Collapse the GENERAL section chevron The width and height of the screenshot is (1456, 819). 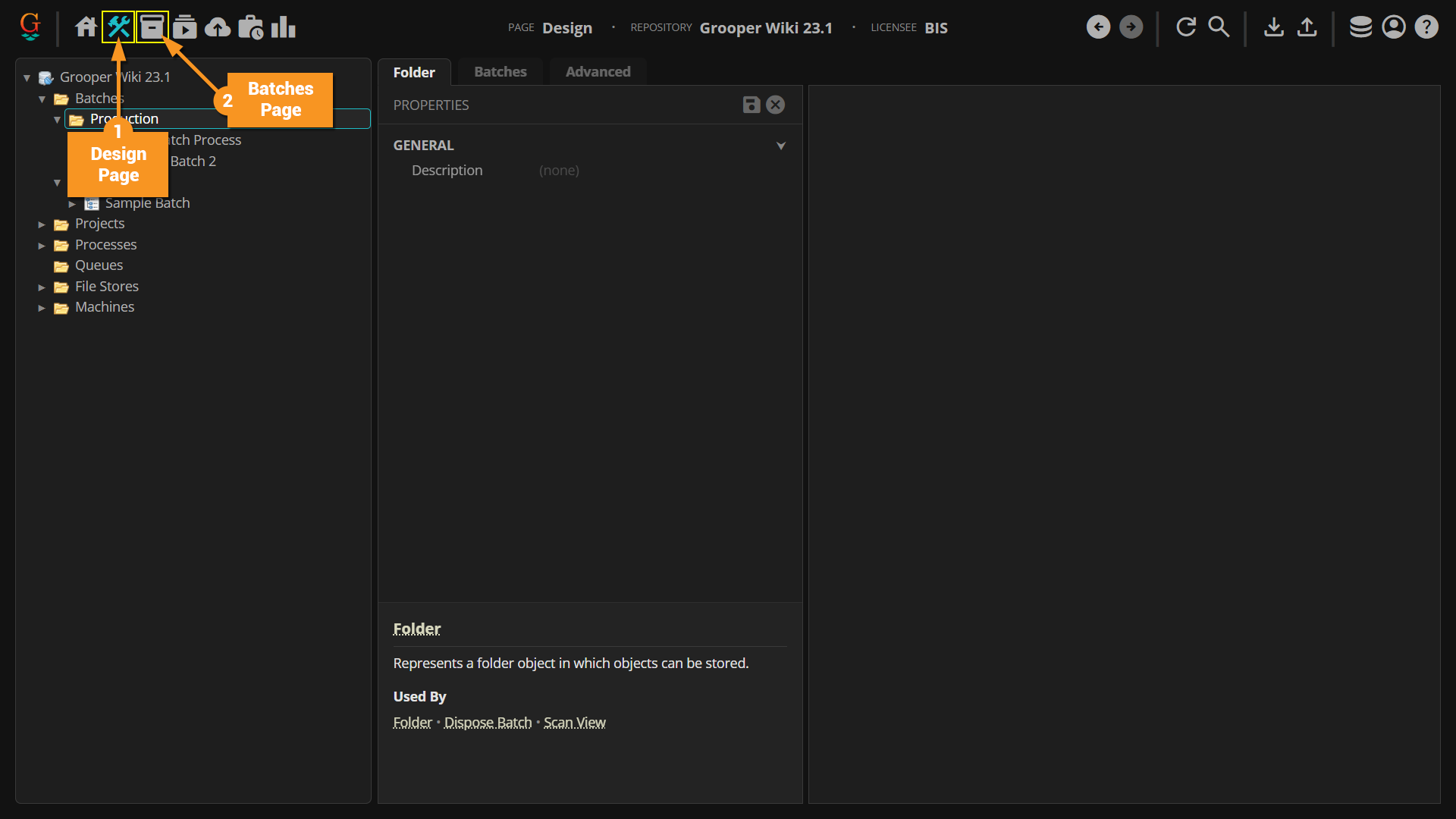pyautogui.click(x=781, y=146)
